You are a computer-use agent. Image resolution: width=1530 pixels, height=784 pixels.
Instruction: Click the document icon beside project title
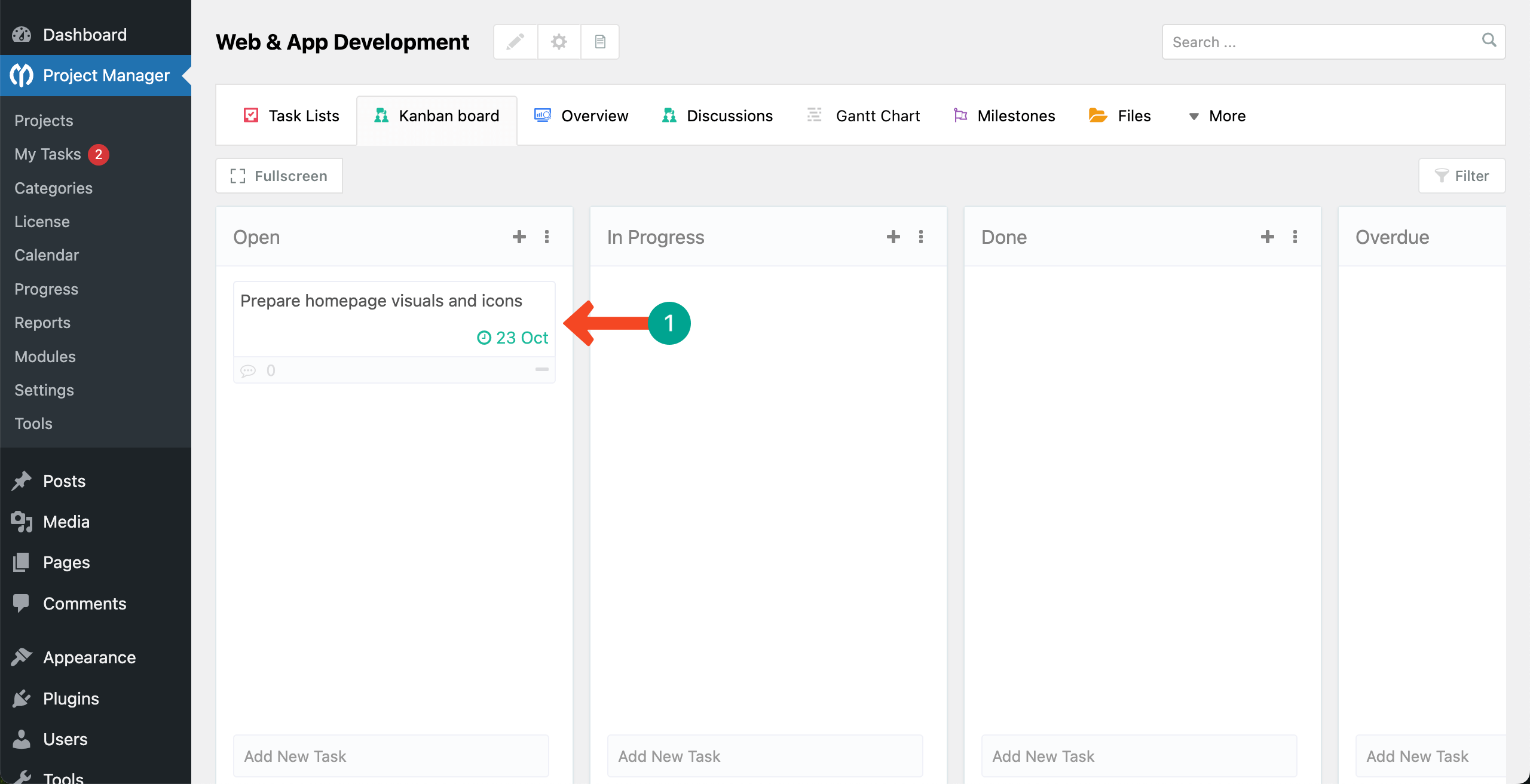(x=600, y=42)
